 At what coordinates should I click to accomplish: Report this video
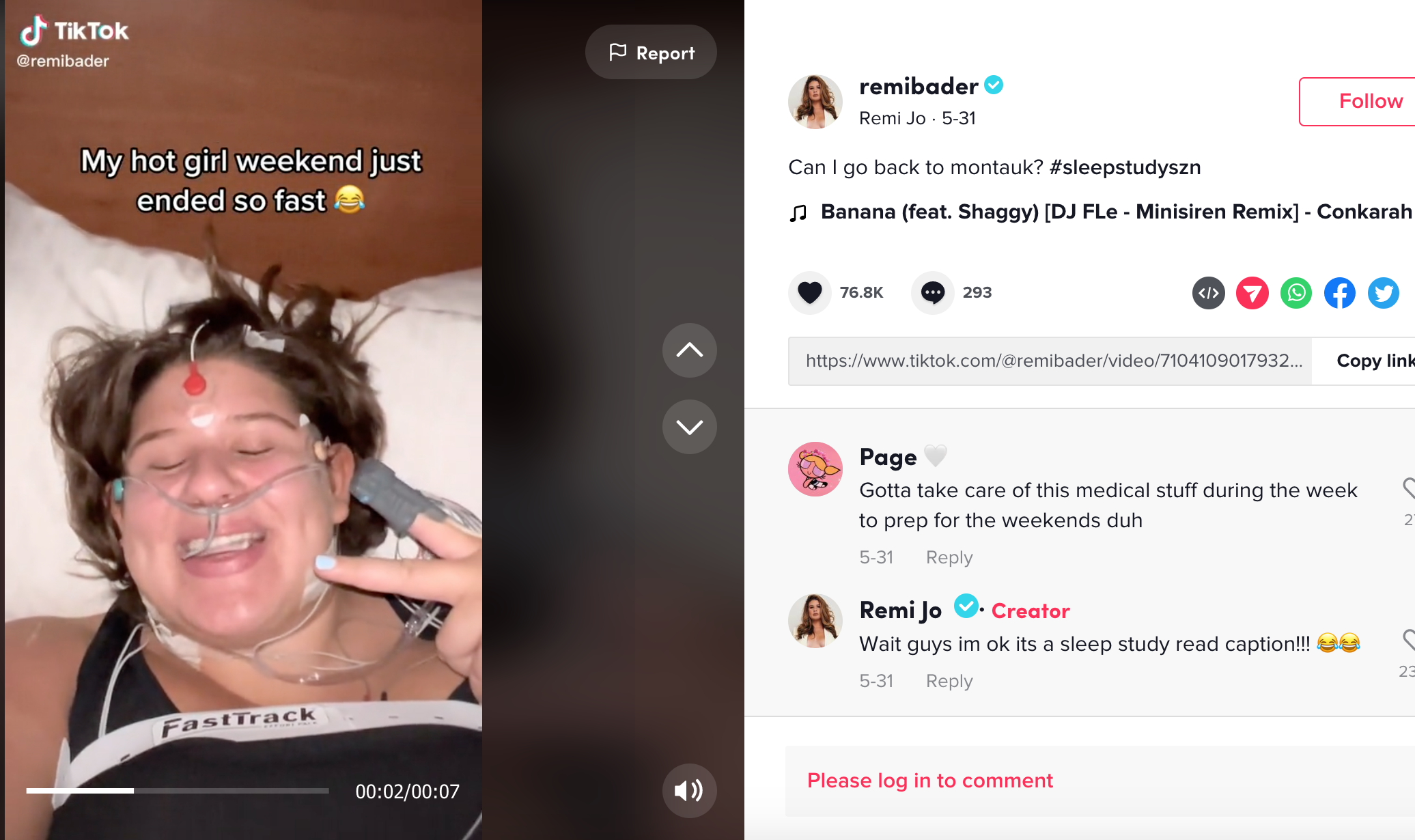[651, 53]
